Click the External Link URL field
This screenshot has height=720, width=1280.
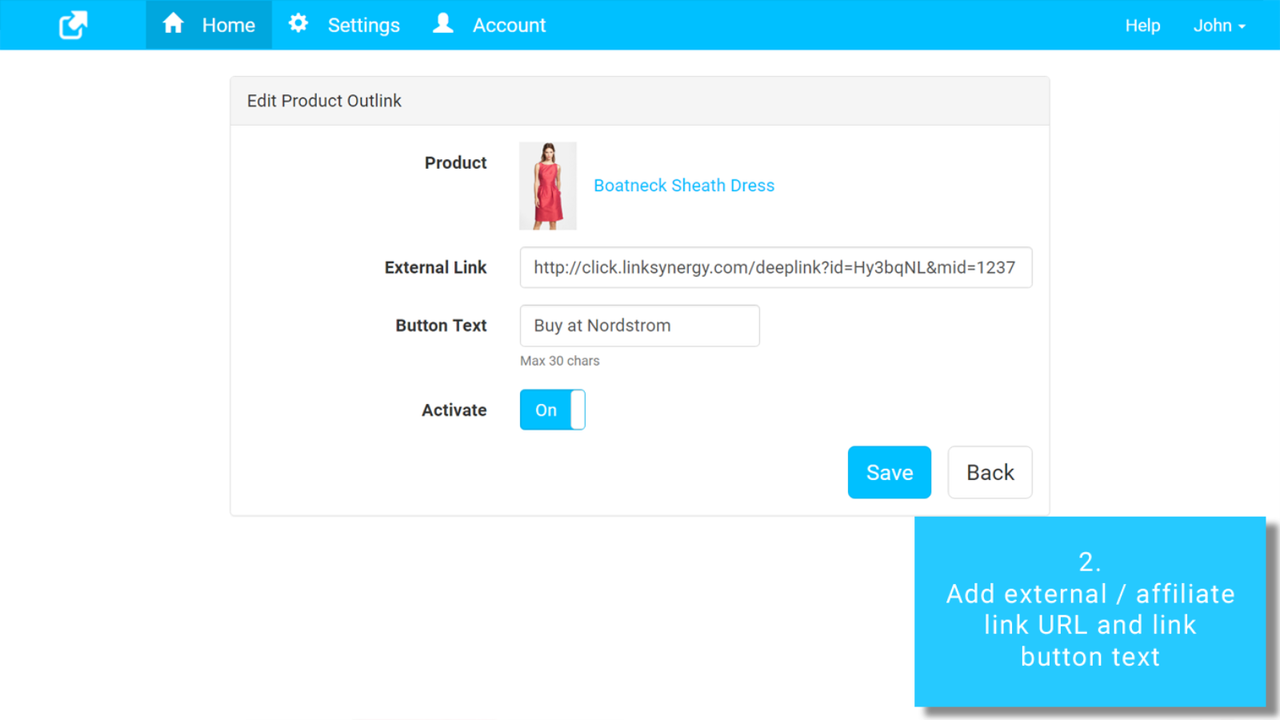pos(776,267)
